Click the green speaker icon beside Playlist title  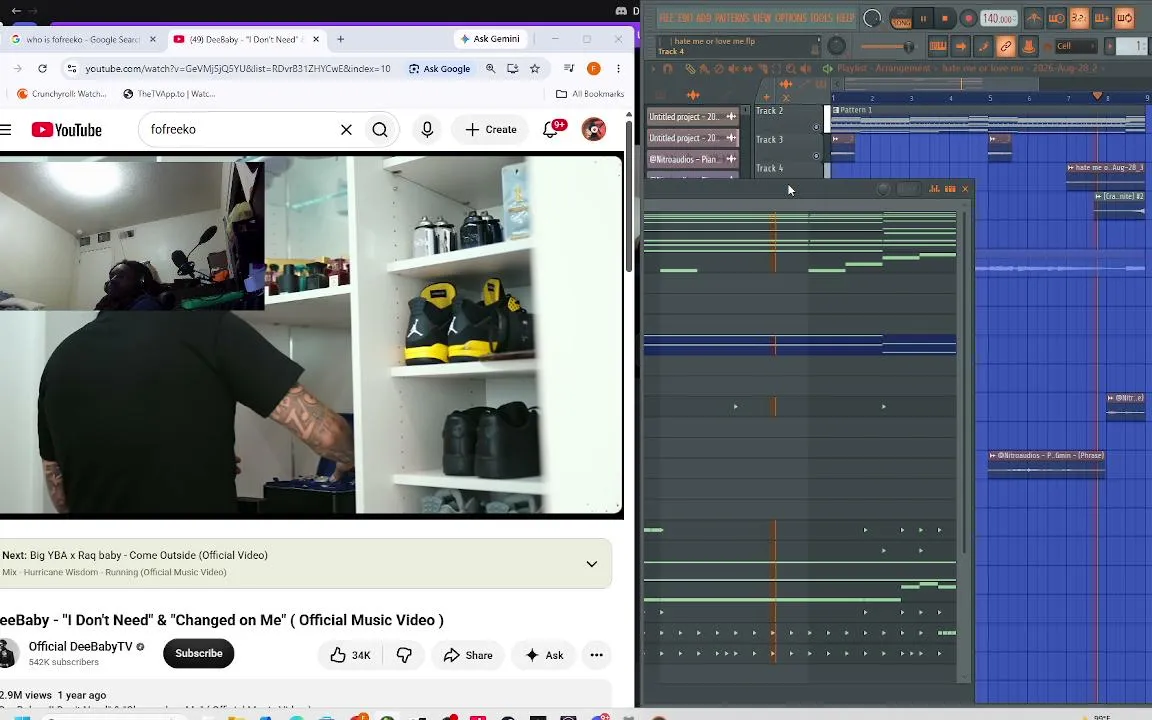(x=827, y=68)
